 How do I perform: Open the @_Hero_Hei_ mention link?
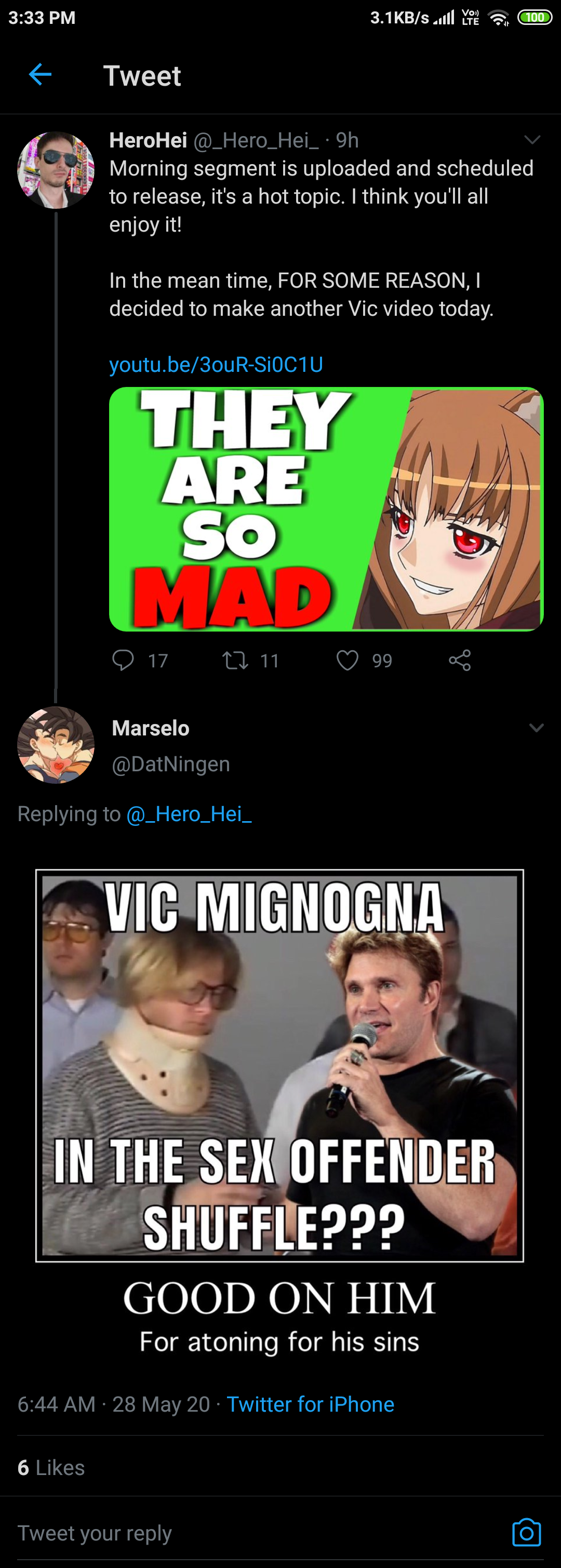(189, 814)
